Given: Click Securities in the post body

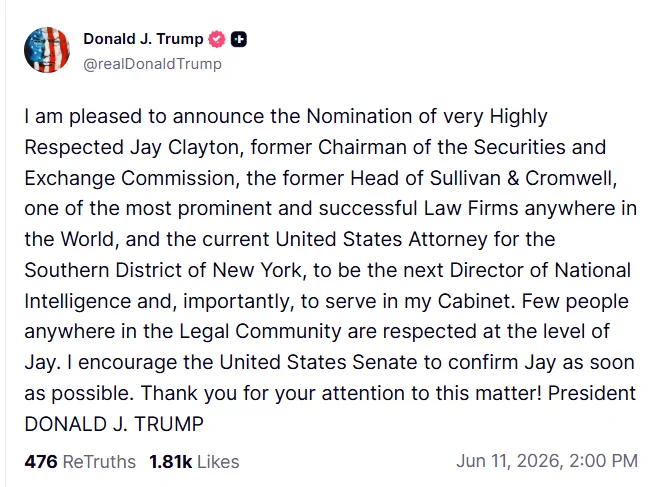Looking at the screenshot, I should (x=519, y=147).
